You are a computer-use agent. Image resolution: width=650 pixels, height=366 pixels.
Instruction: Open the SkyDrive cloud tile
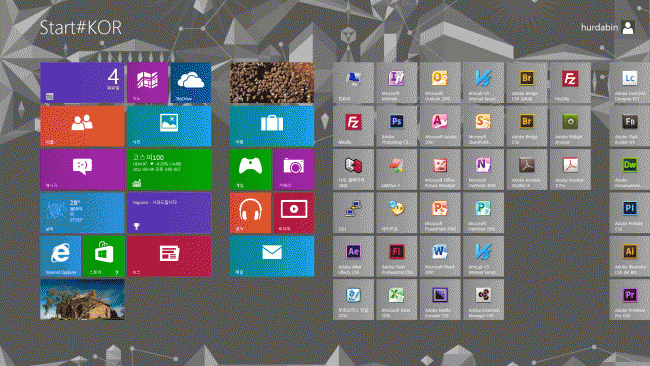pos(191,82)
